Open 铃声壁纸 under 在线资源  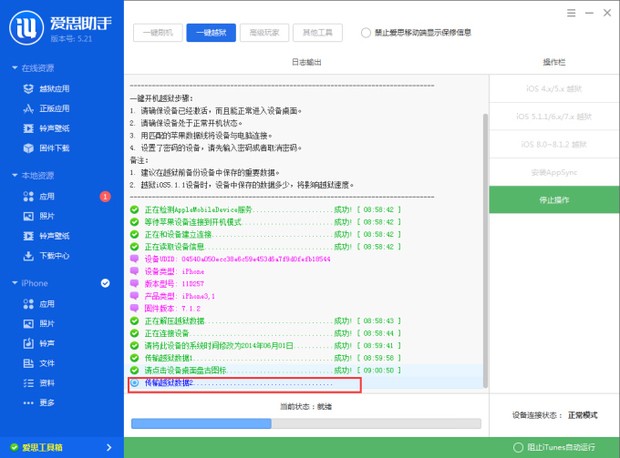(46, 128)
